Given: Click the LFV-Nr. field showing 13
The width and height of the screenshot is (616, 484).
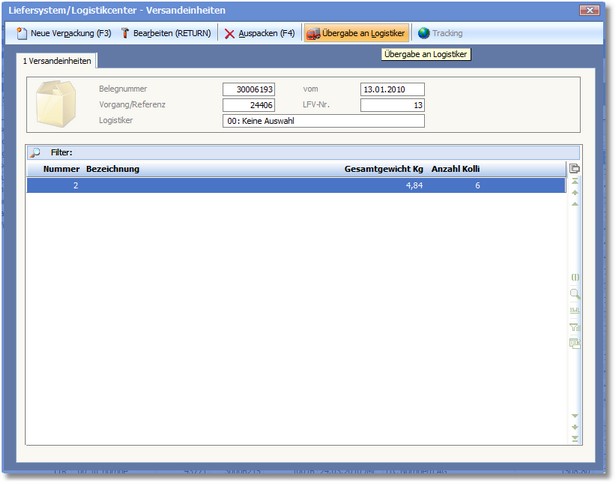Looking at the screenshot, I should point(392,105).
